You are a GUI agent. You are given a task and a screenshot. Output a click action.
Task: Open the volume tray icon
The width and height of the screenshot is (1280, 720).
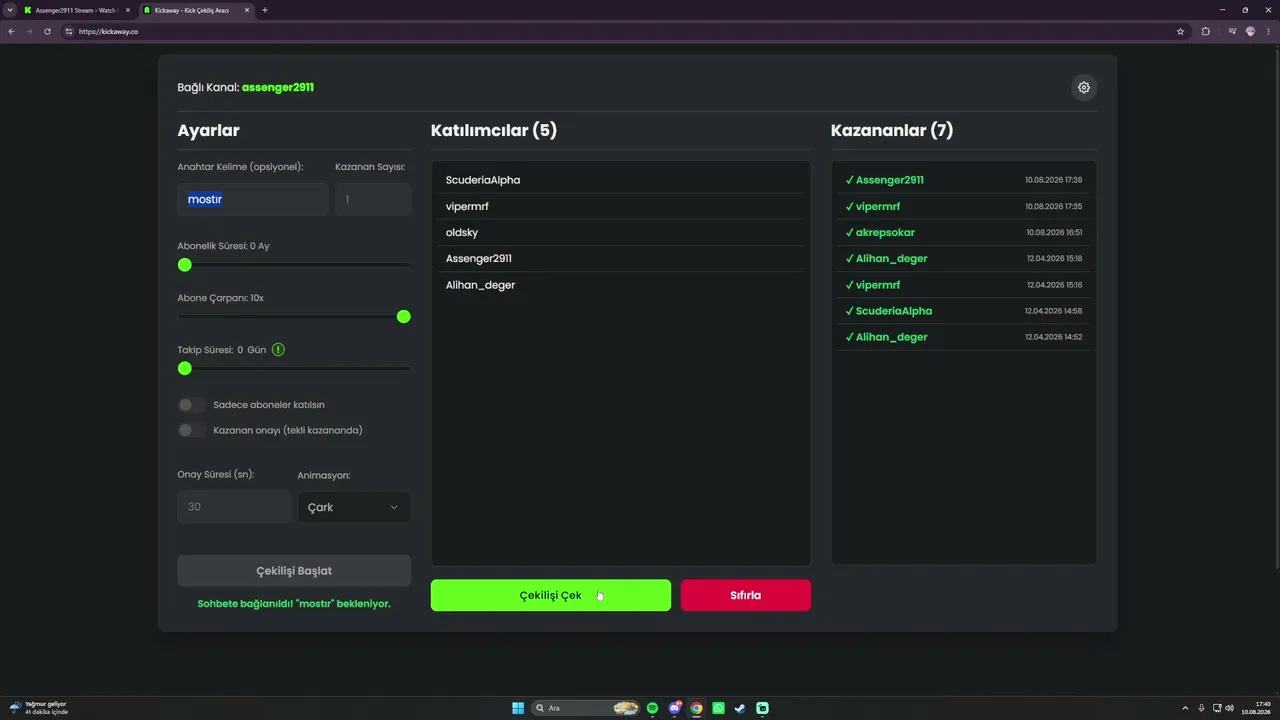coord(1229,708)
